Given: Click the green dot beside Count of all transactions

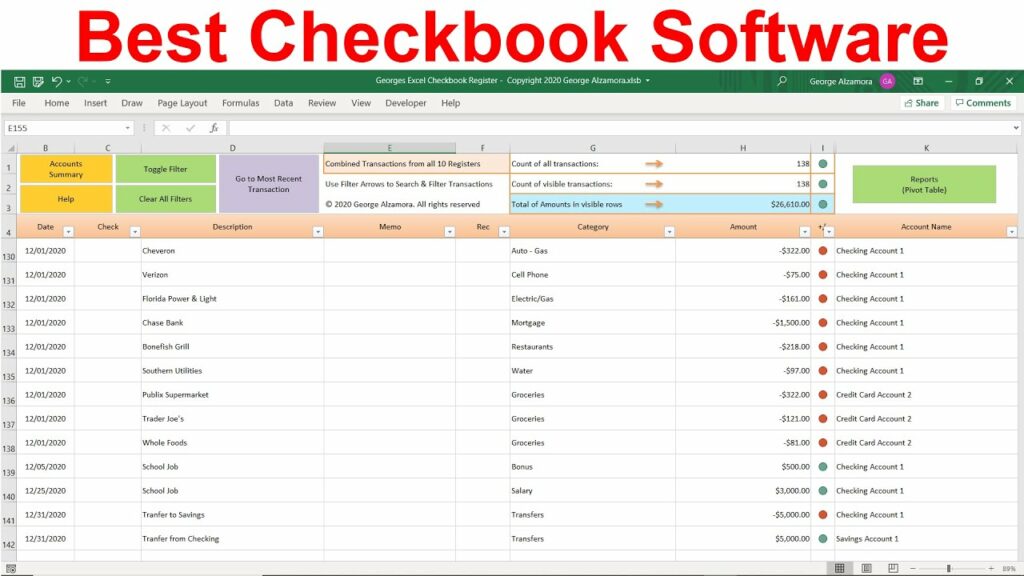Looking at the screenshot, I should click(823, 164).
